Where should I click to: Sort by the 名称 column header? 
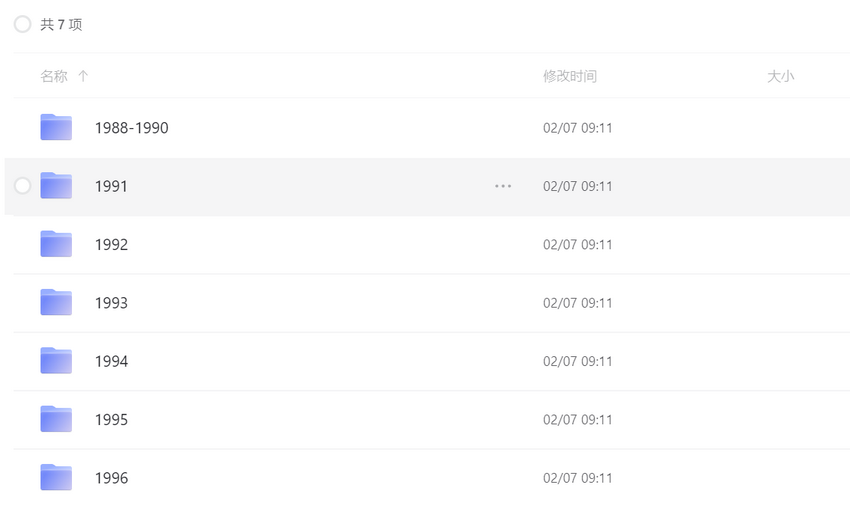point(54,76)
